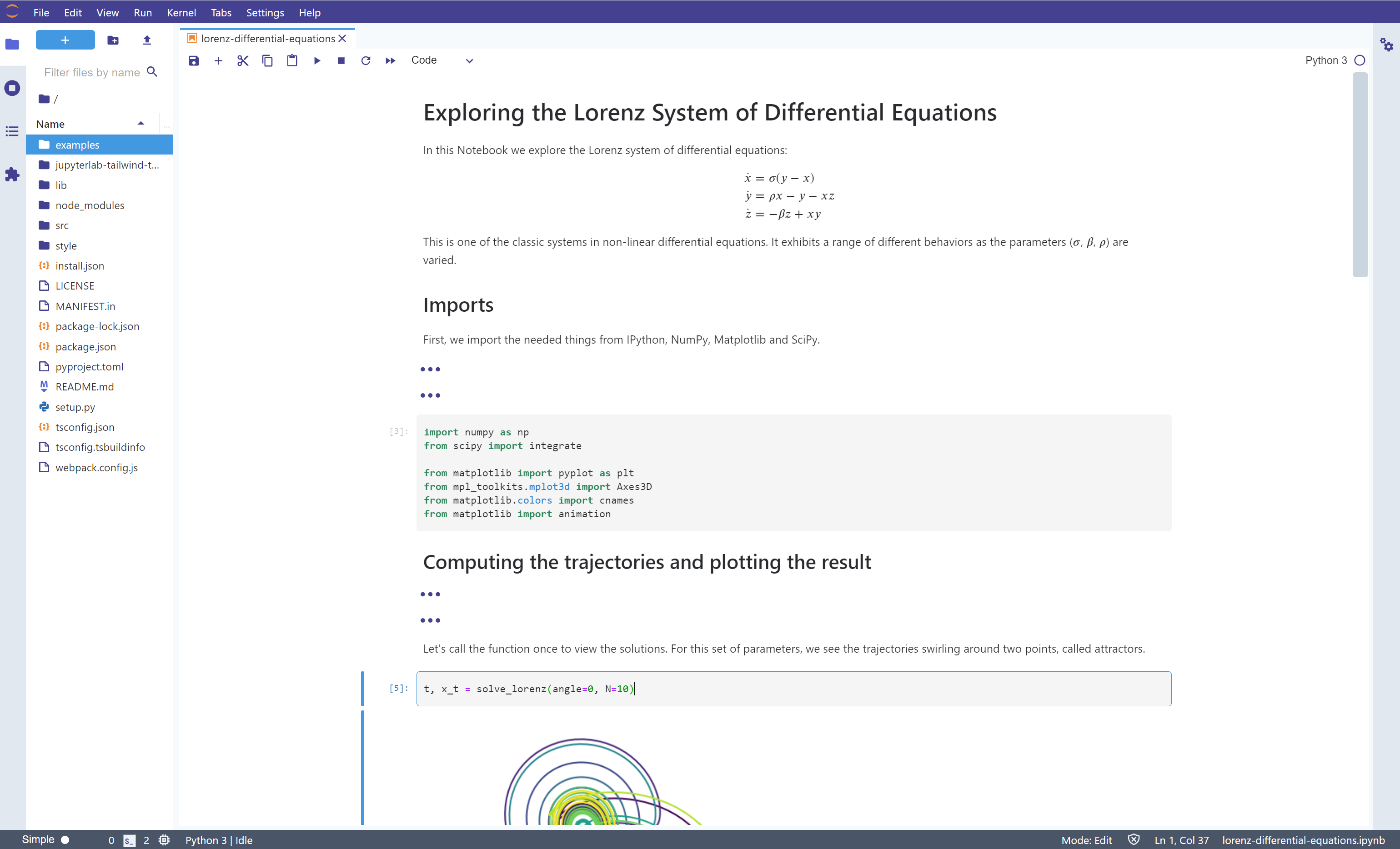Open the property inspector gears icon
Viewport: 1400px width, 849px height.
click(x=1386, y=44)
